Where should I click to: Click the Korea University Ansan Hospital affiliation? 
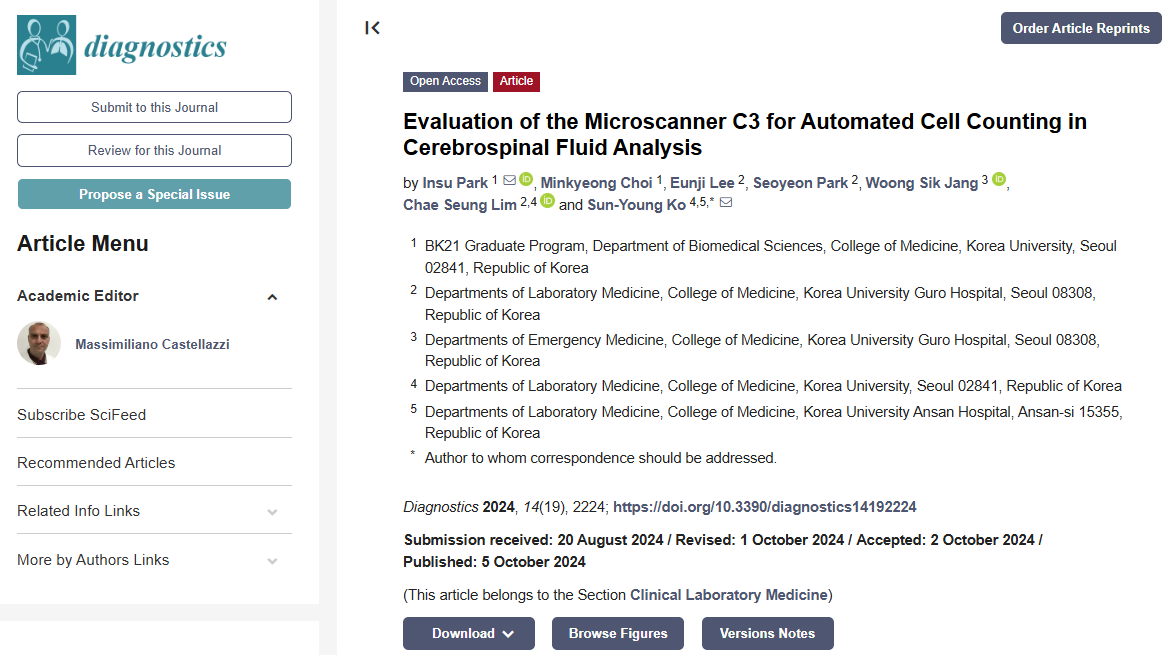[x=773, y=422]
